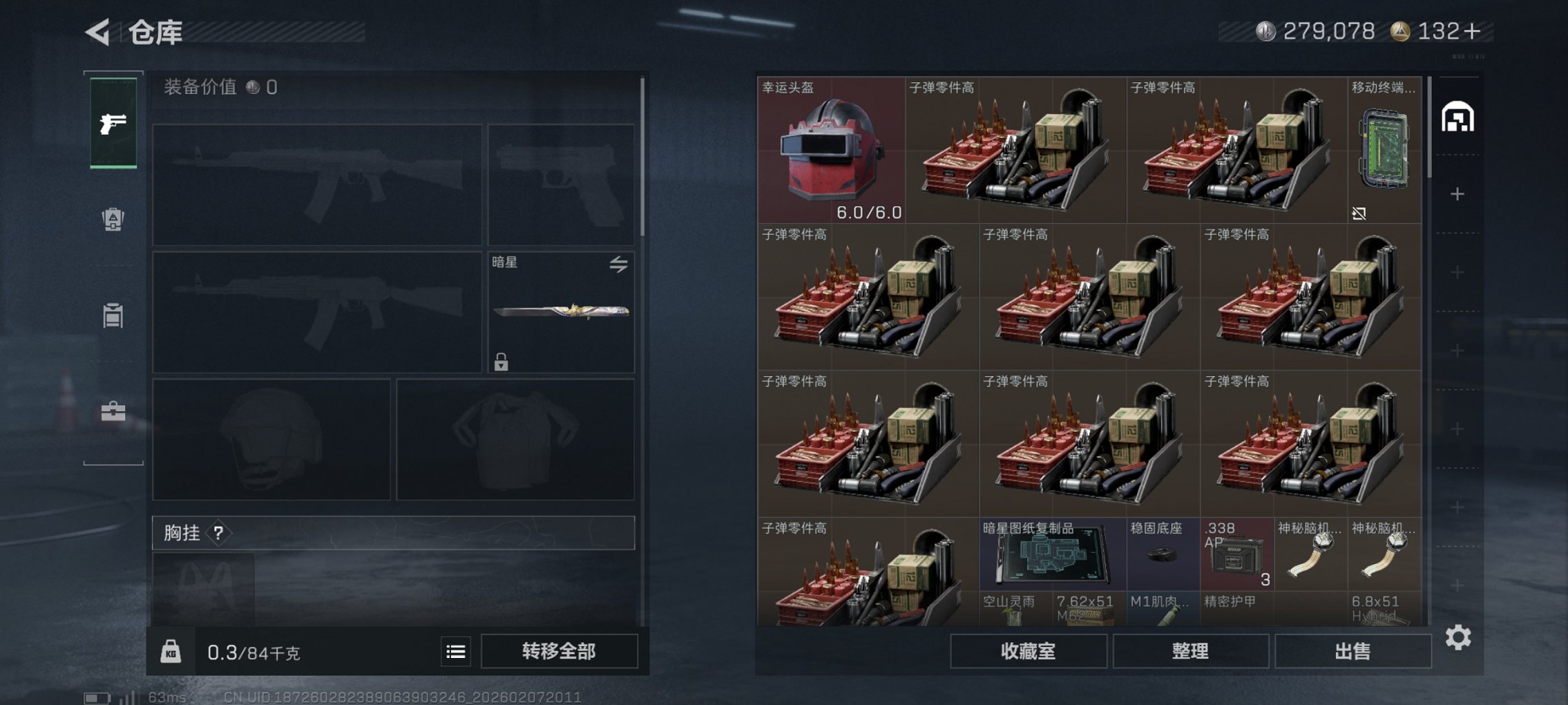Click the 出售 sell button
The width and height of the screenshot is (1568, 705).
[1352, 651]
